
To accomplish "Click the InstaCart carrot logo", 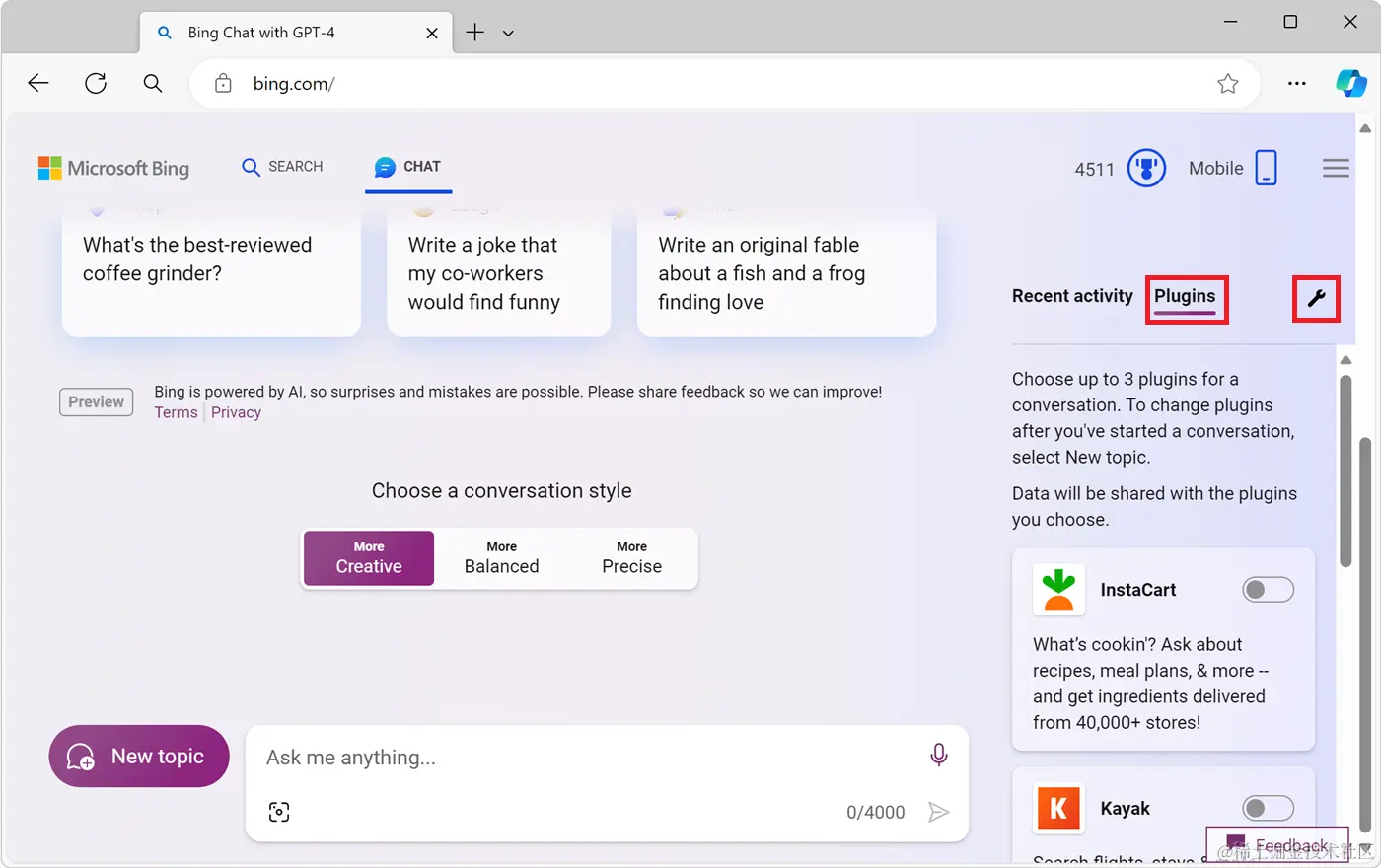I will (x=1058, y=590).
